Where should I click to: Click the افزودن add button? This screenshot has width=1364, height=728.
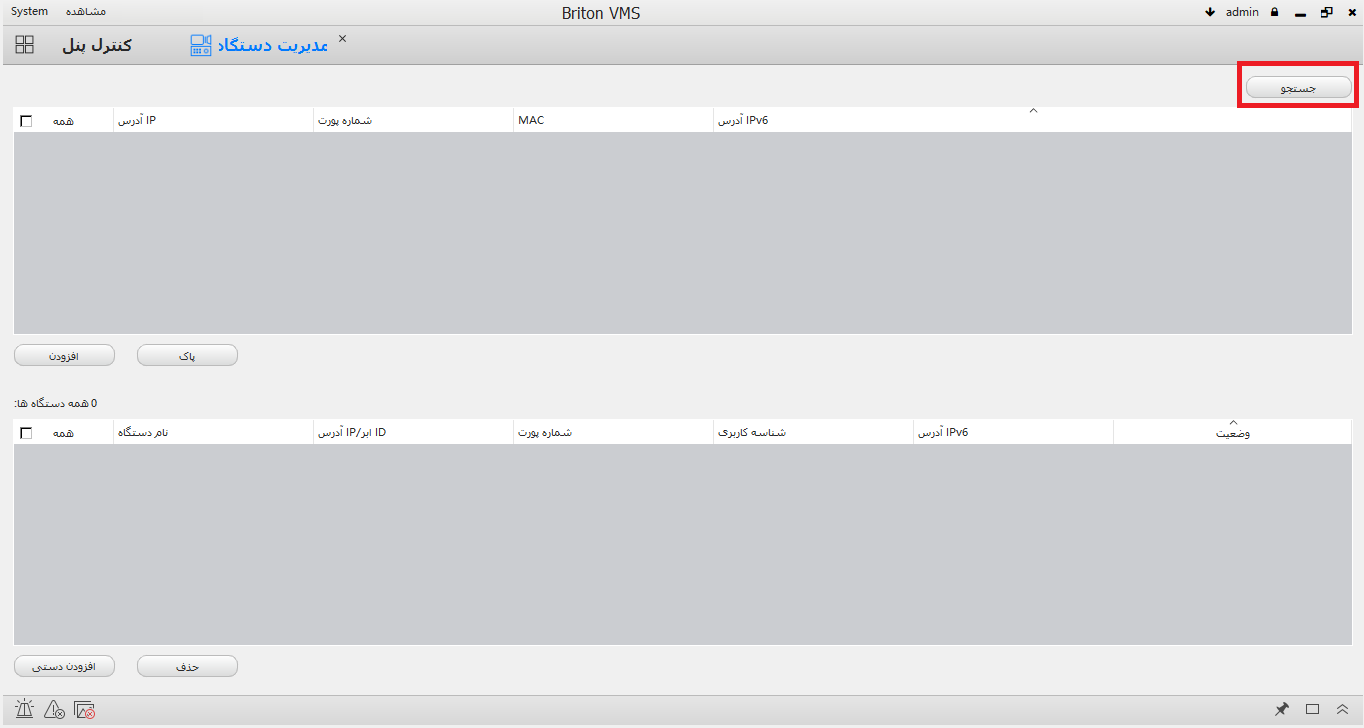click(x=64, y=355)
